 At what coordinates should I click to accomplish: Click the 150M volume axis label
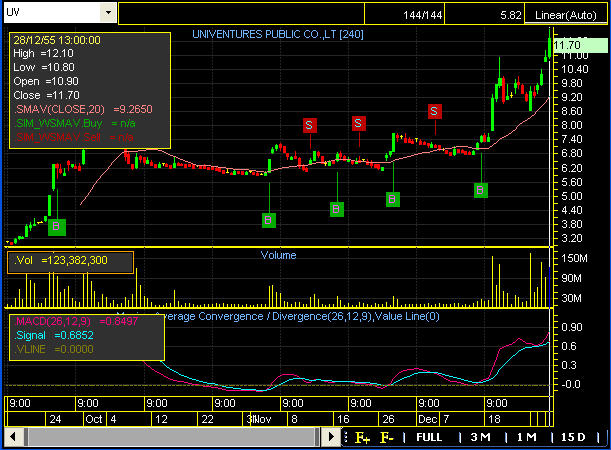coord(574,258)
